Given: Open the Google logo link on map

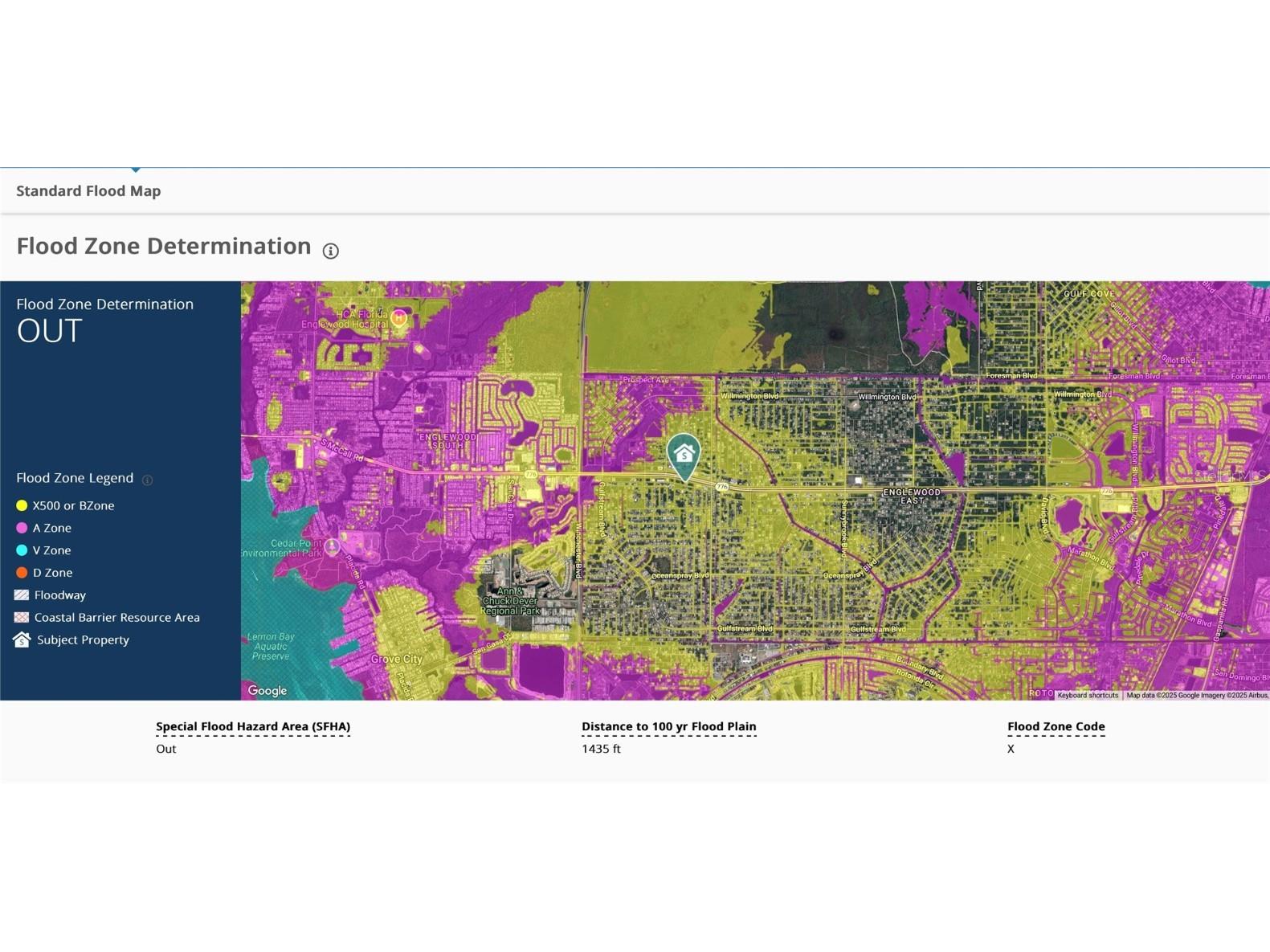Looking at the screenshot, I should point(267,691).
